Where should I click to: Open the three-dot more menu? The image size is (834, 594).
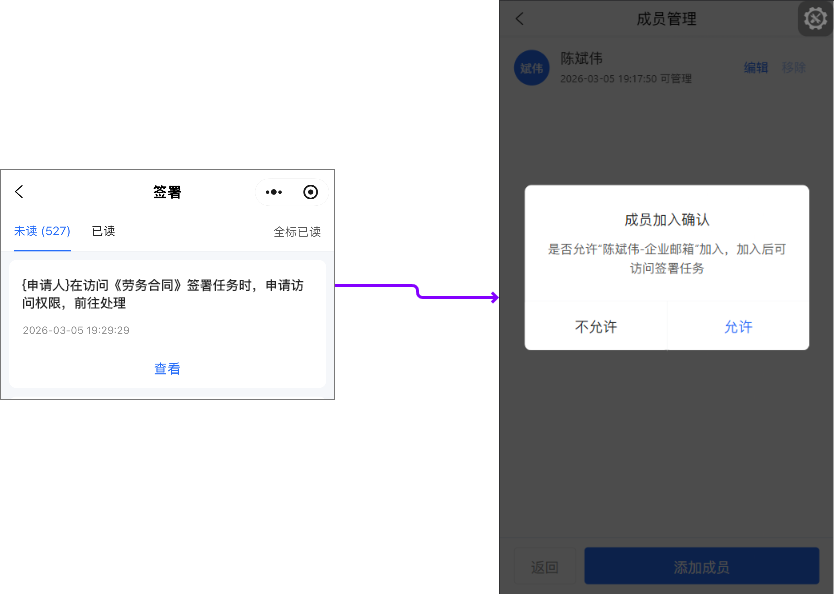[x=274, y=192]
